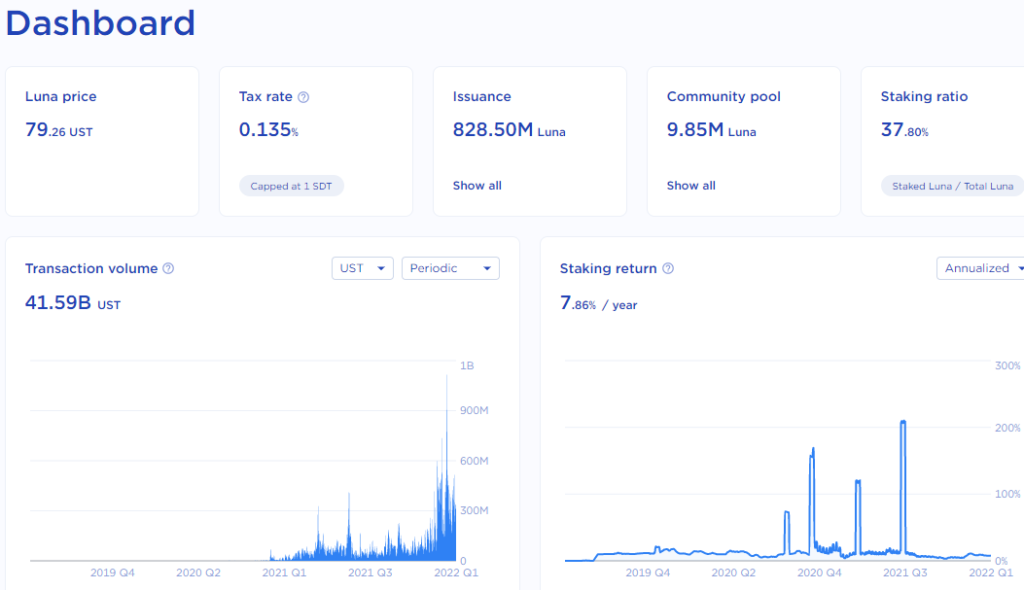Click the Transaction volume help icon

tap(167, 268)
